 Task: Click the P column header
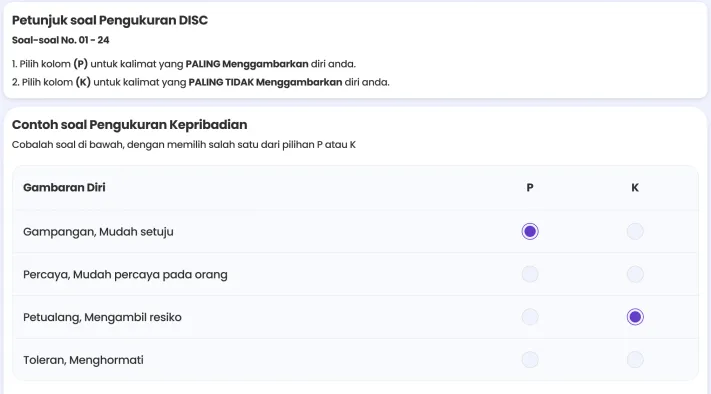(x=530, y=187)
